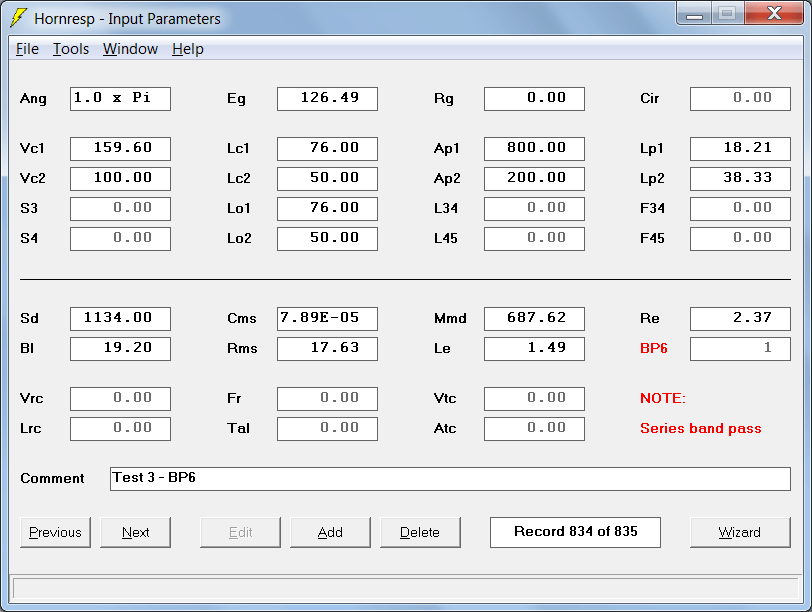This screenshot has width=812, height=612.
Task: Minimize the Hornresp window
Action: tap(694, 14)
